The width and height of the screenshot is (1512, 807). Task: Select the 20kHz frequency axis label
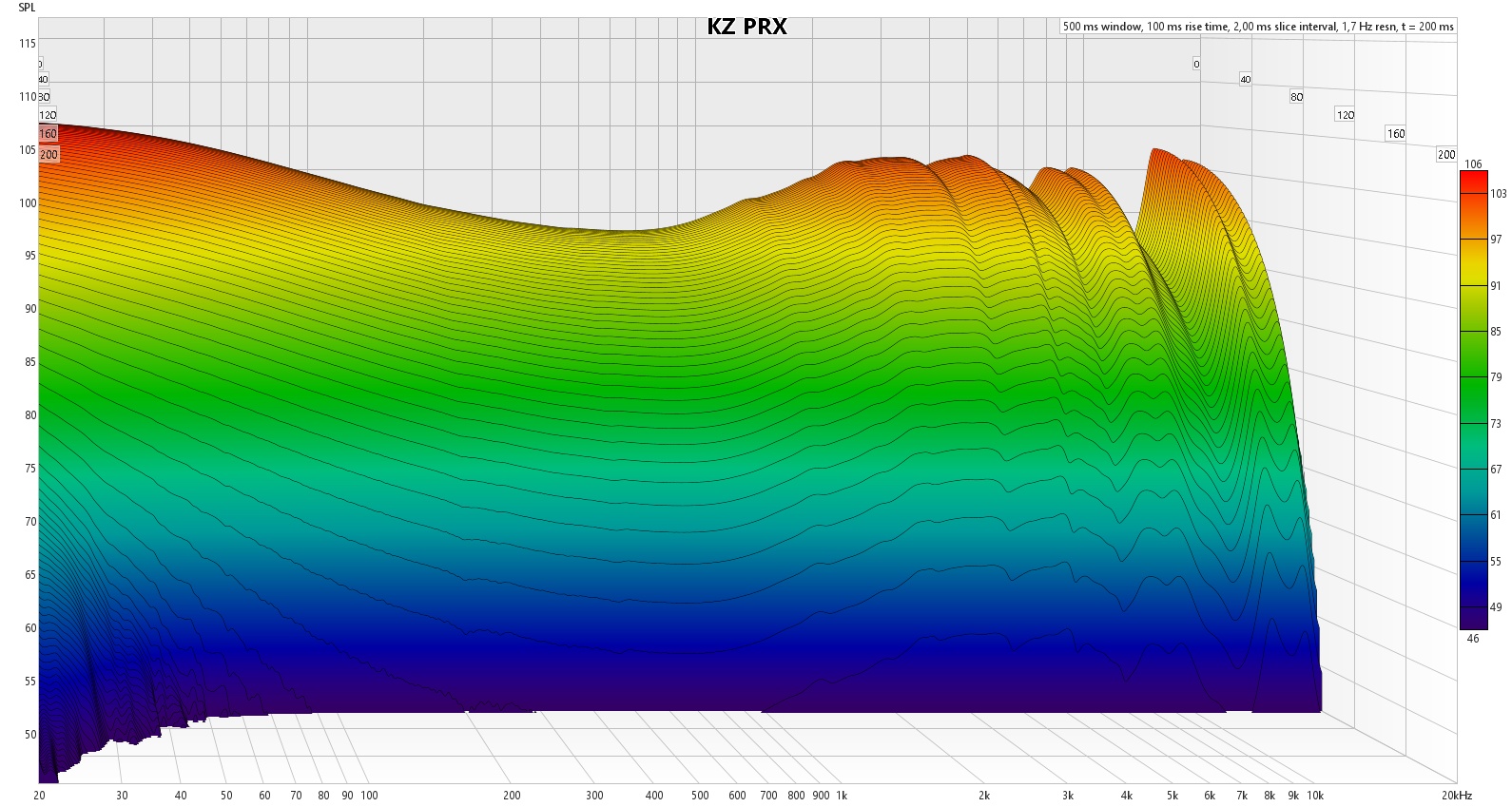(1455, 795)
